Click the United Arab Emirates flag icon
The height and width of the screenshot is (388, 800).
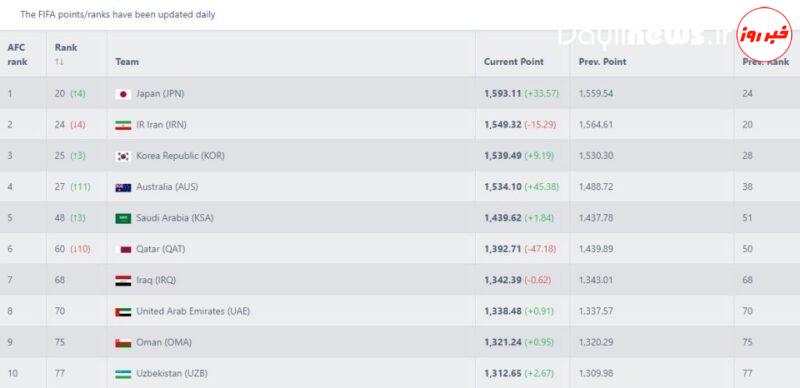coord(123,312)
